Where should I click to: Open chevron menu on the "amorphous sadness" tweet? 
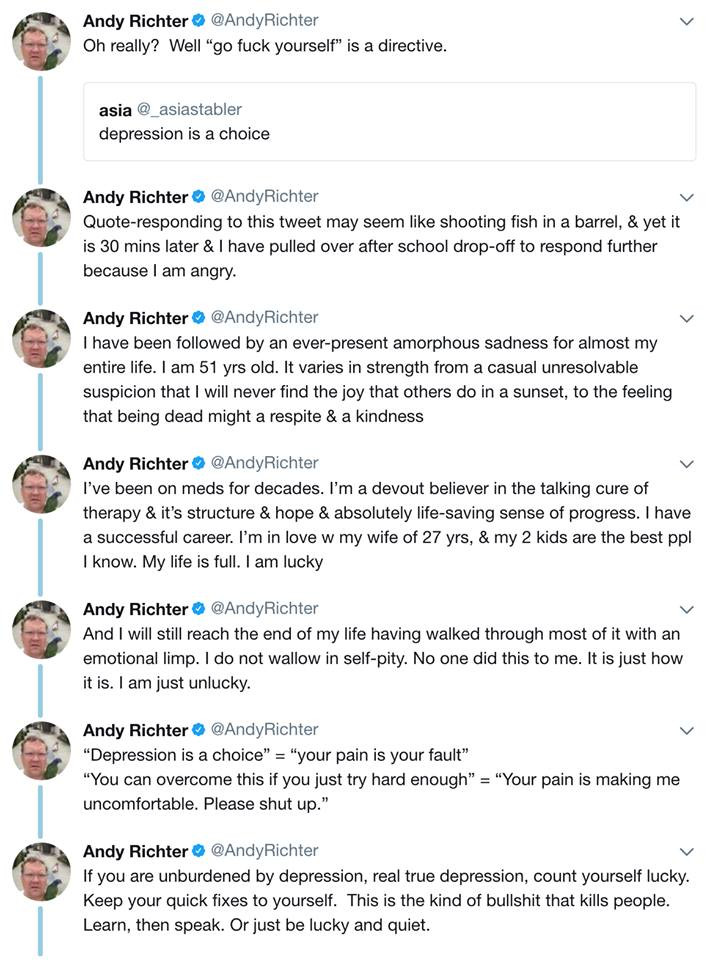pos(686,318)
